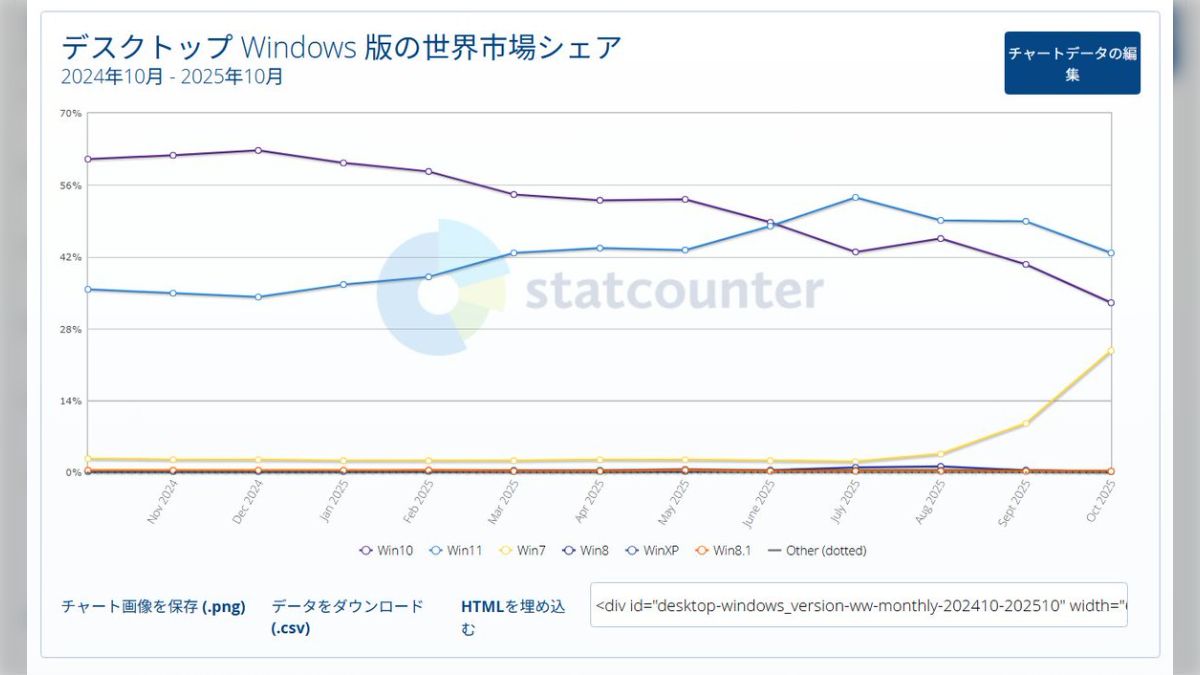Screen dimensions: 1200x675
Task: Click the Win10 purple legend marker icon
Action: coord(365,550)
